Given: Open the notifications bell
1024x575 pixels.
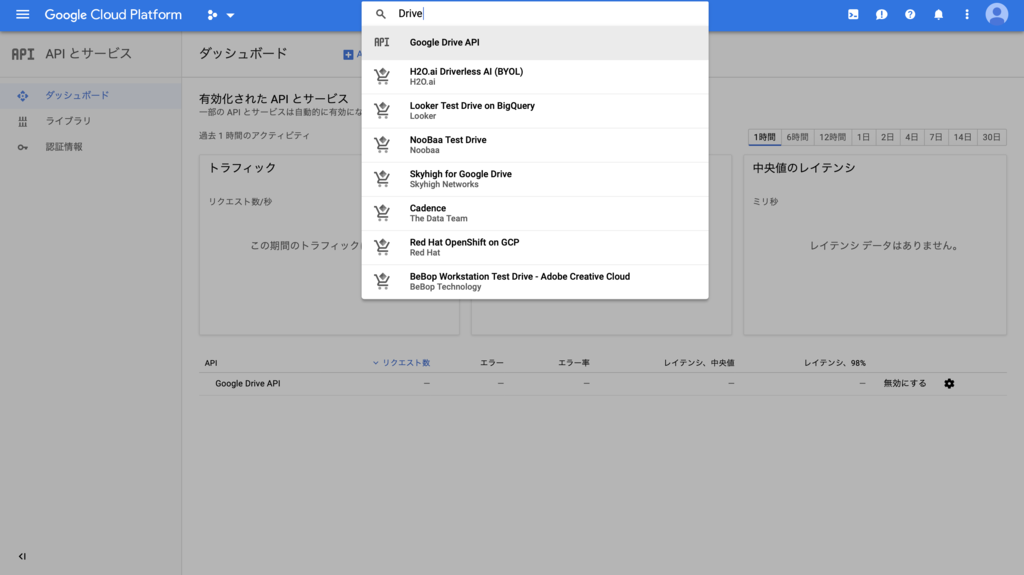Looking at the screenshot, I should [938, 14].
